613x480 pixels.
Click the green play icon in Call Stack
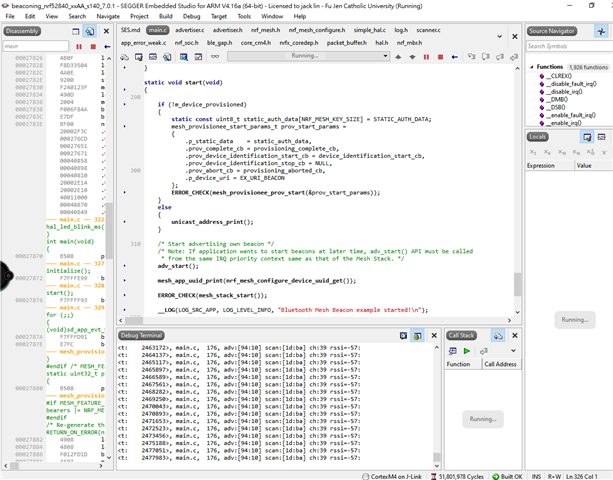point(466,351)
